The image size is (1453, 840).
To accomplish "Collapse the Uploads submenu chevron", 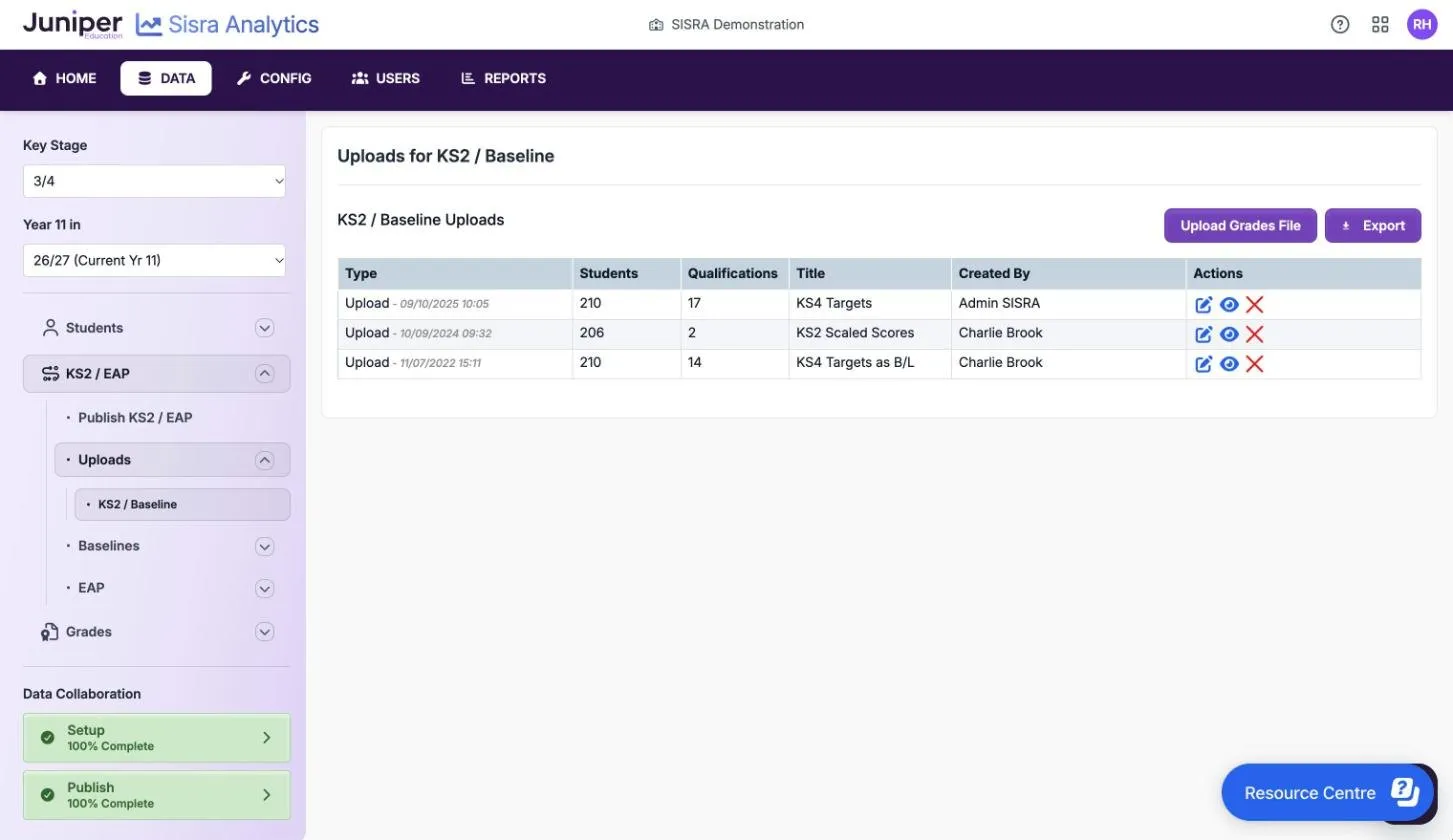I will coord(264,460).
